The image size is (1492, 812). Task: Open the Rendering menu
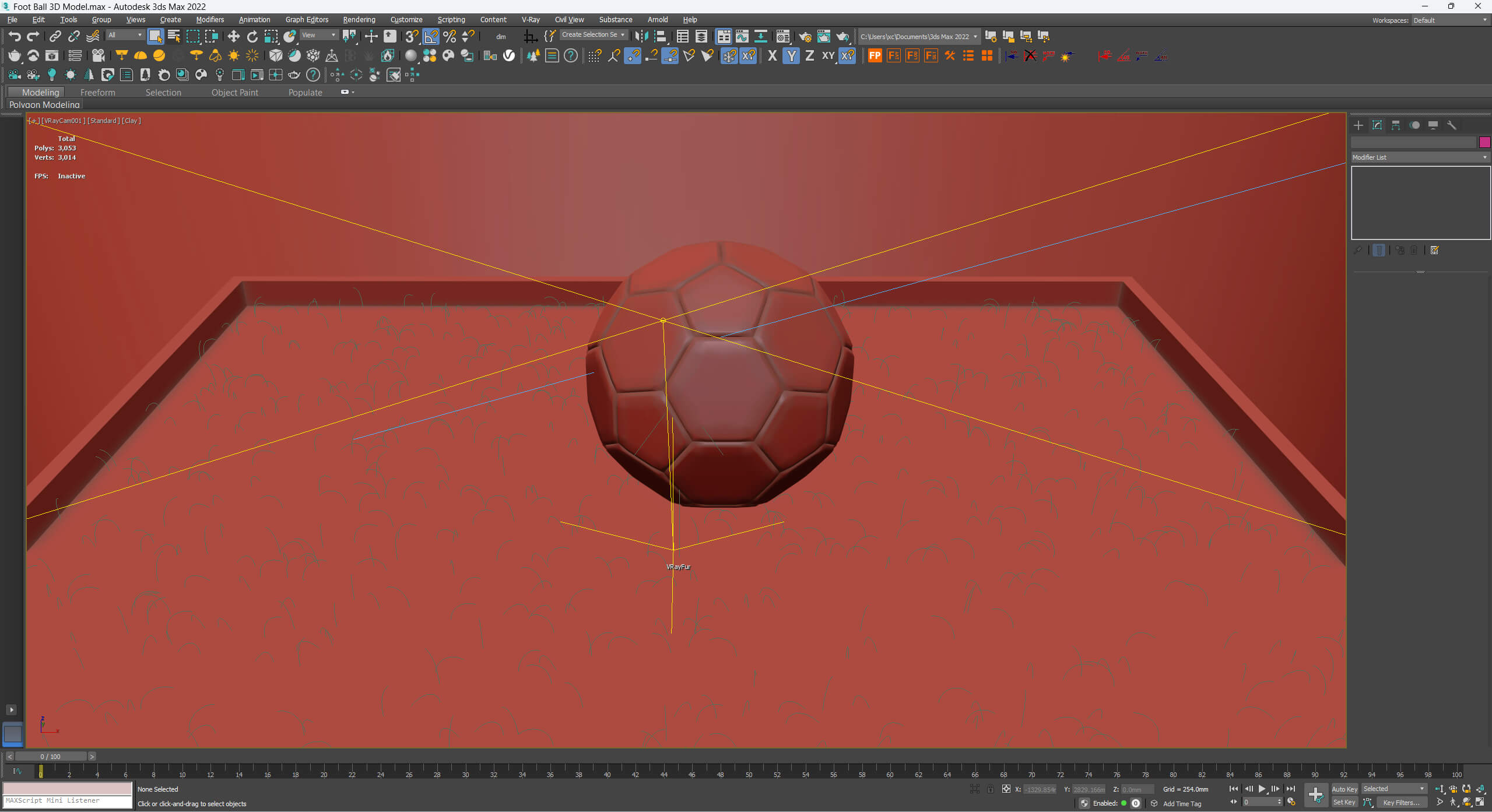coord(359,20)
